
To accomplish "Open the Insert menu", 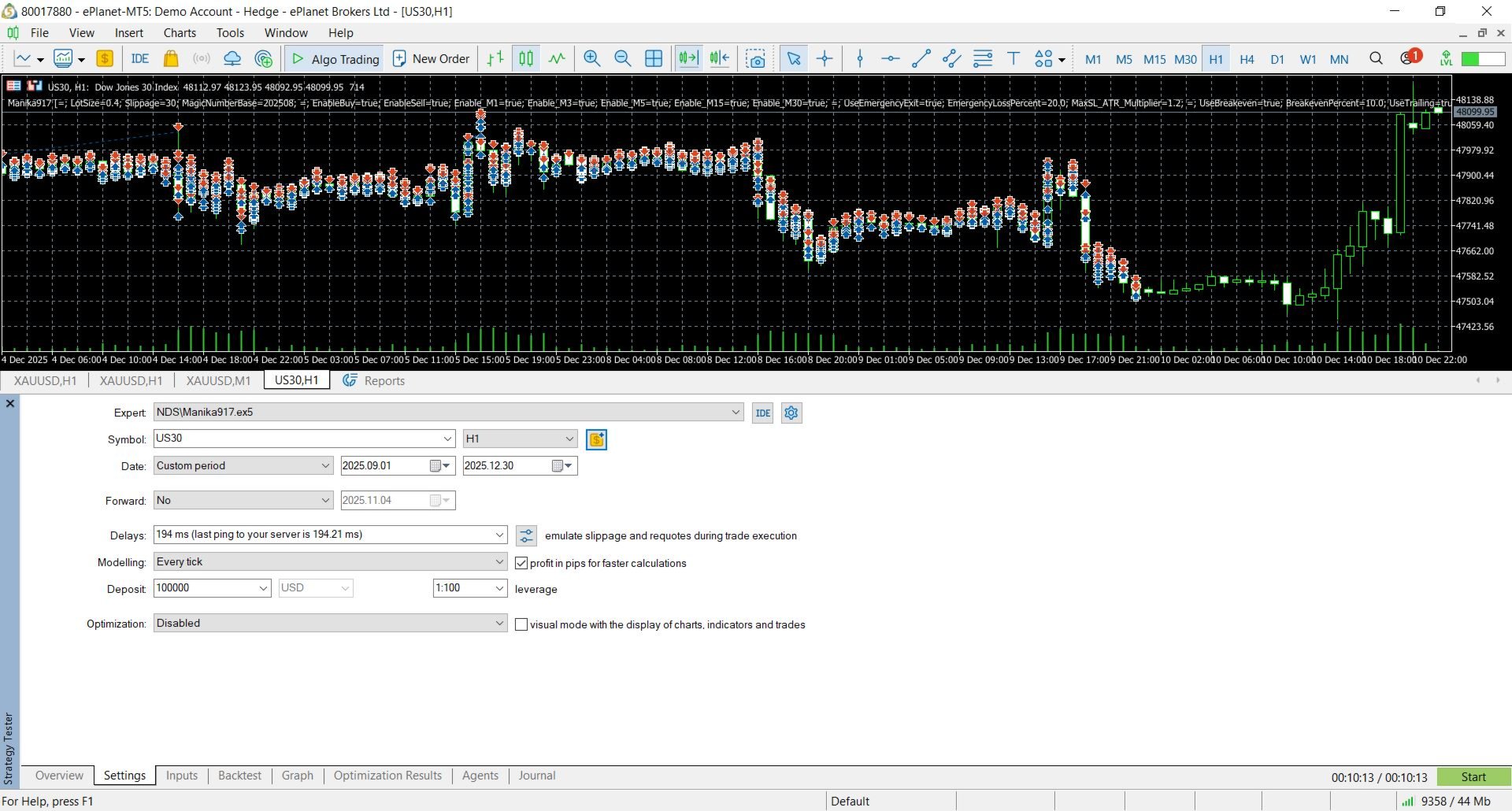I will [x=129, y=32].
